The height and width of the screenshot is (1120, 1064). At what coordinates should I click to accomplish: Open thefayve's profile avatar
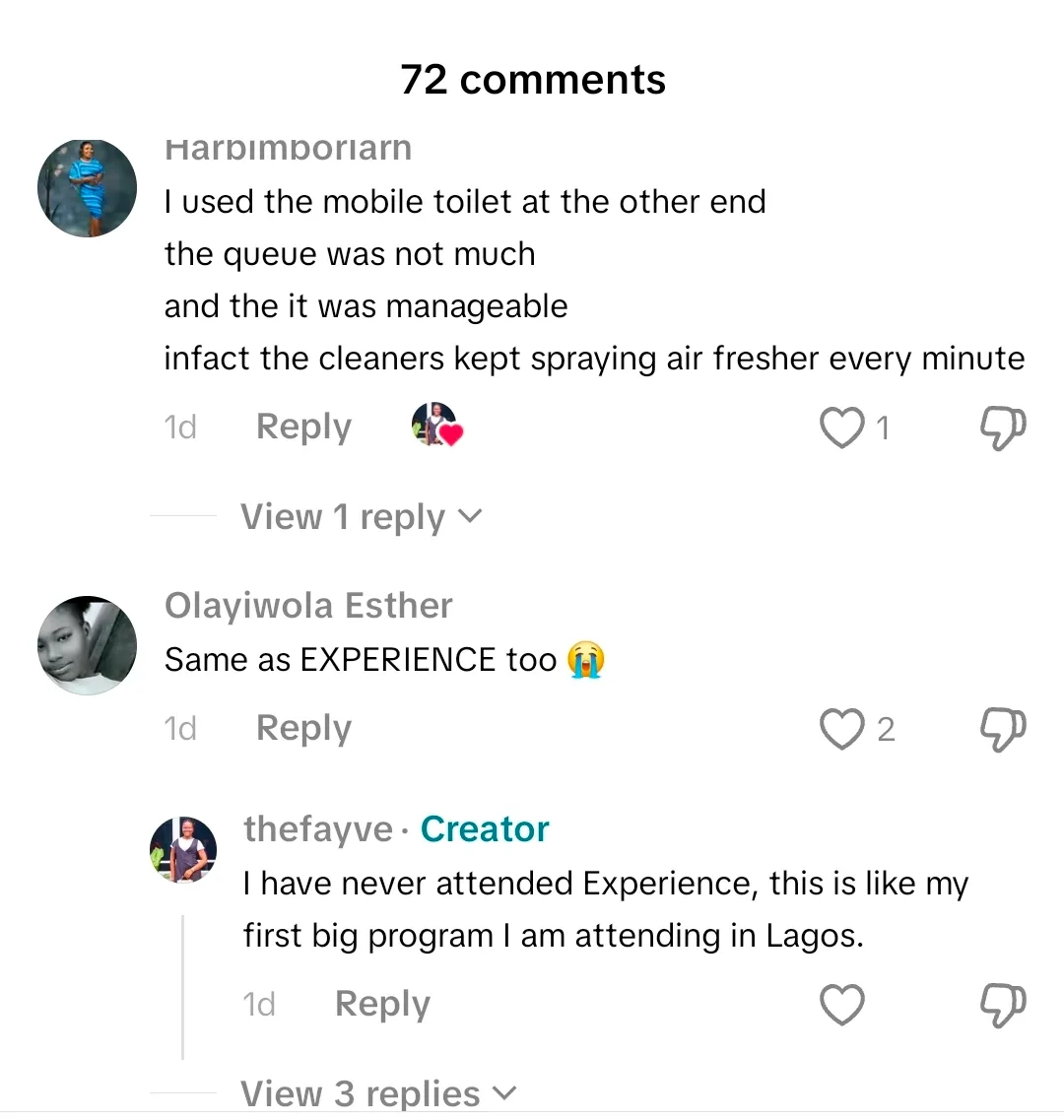[x=183, y=849]
